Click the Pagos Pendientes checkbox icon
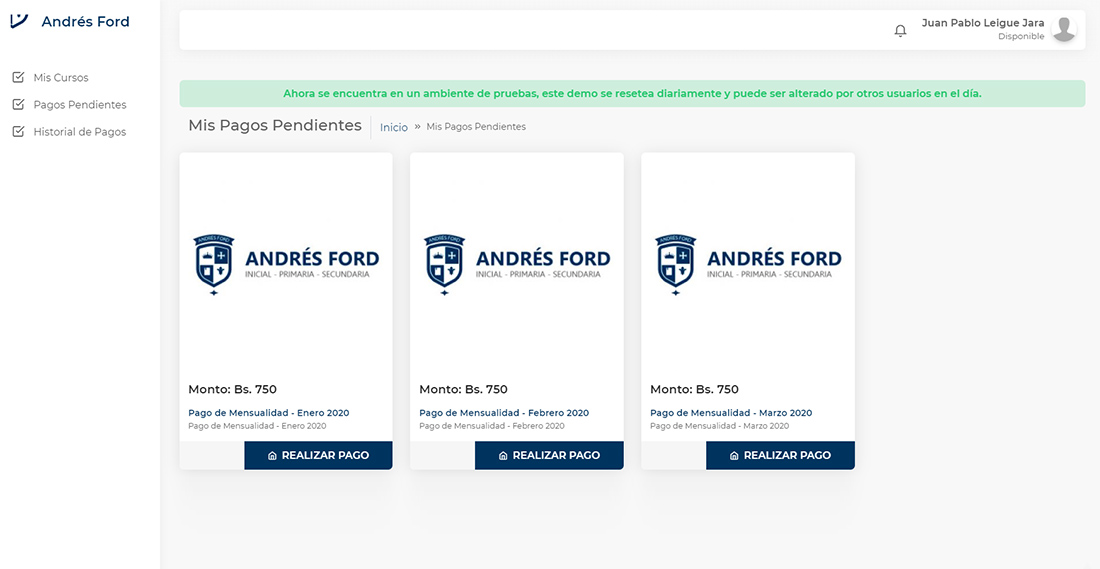Image resolution: width=1100 pixels, height=569 pixels. coord(19,105)
